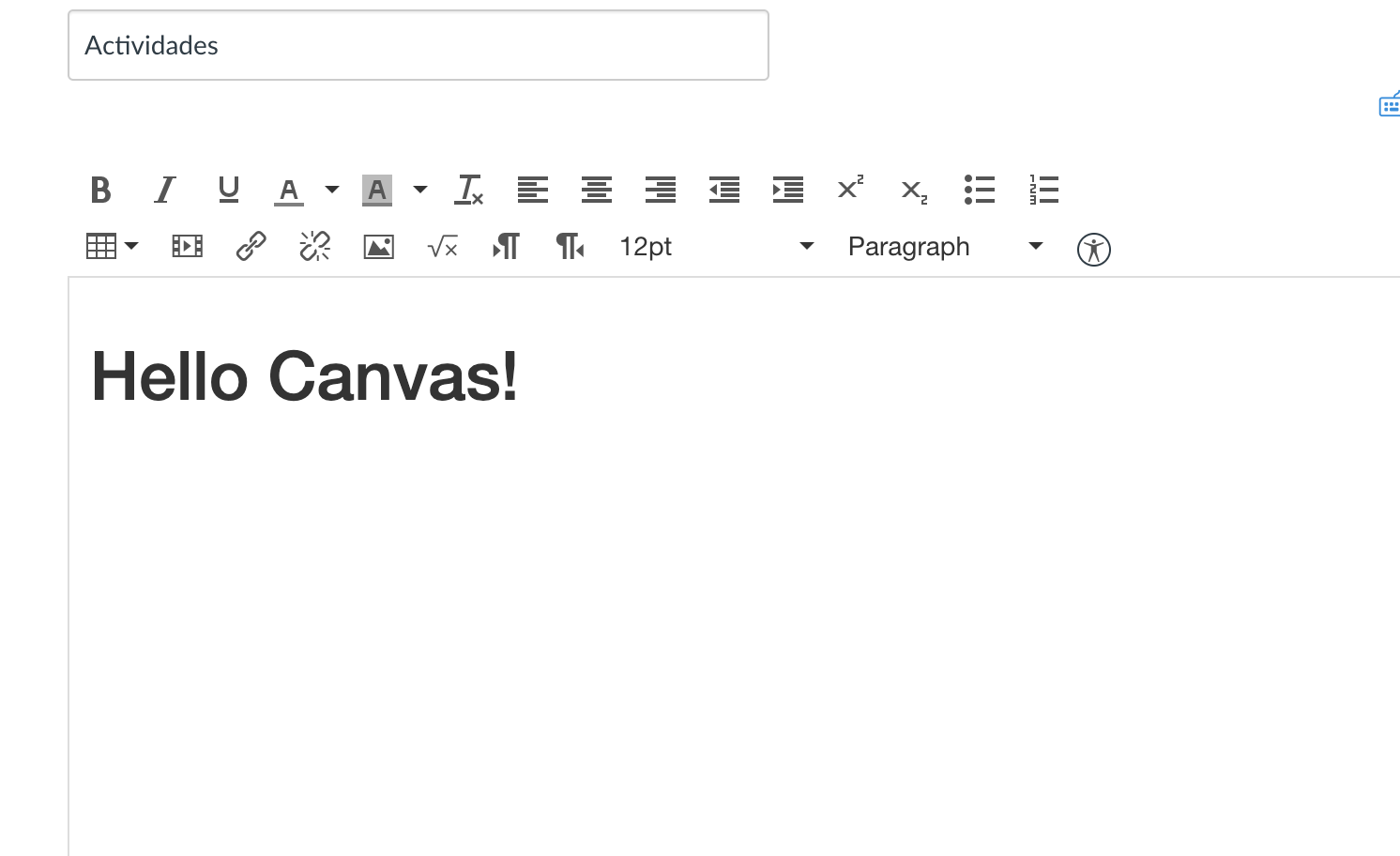Create a bulleted list
This screenshot has width=1400, height=856.
[x=979, y=190]
